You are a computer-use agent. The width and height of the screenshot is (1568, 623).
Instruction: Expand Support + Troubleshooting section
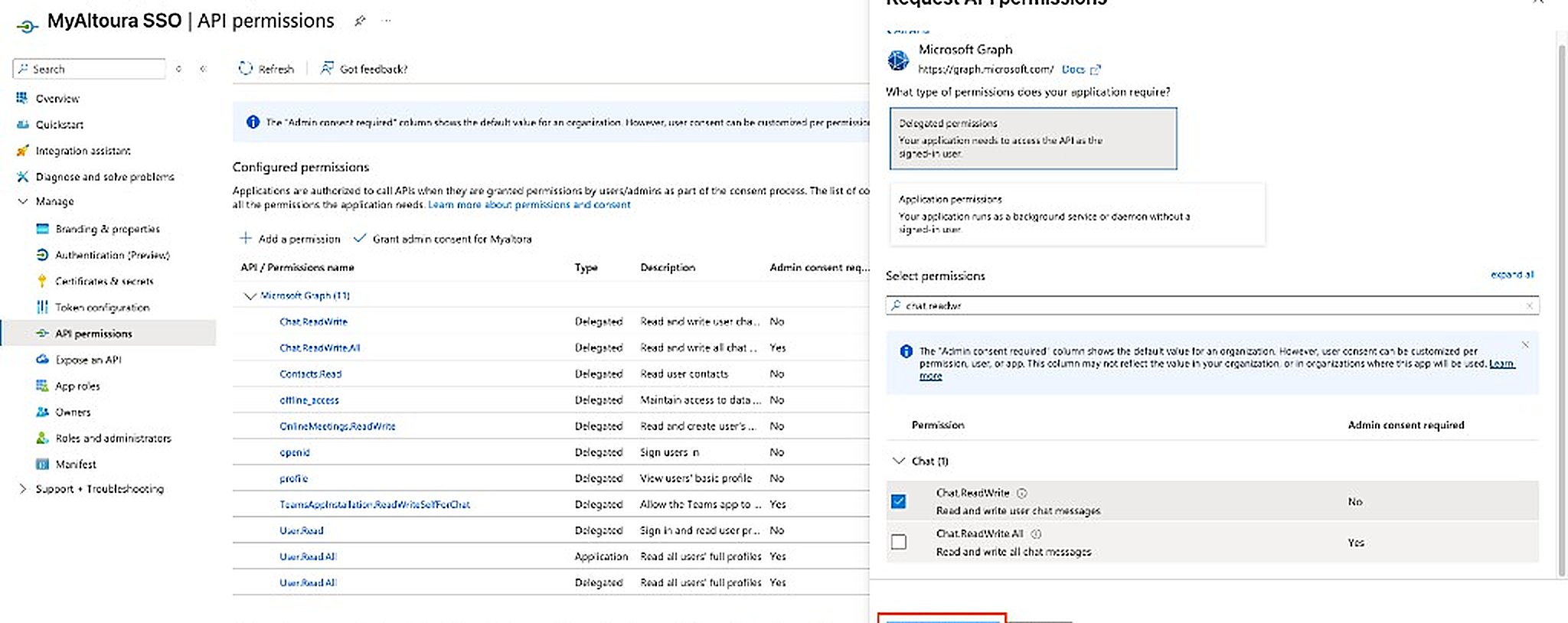point(22,488)
